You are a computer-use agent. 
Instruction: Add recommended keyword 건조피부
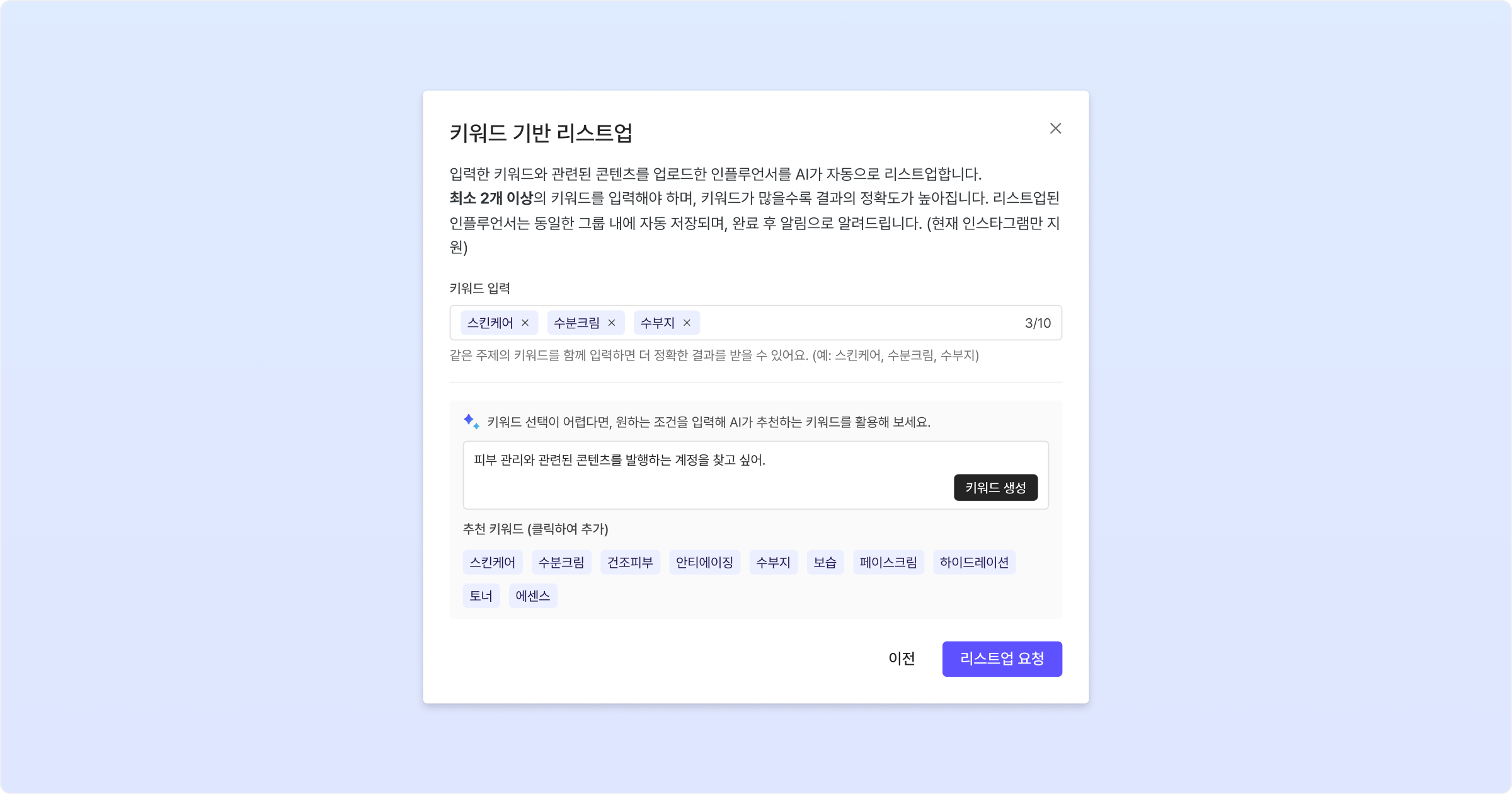coord(630,562)
